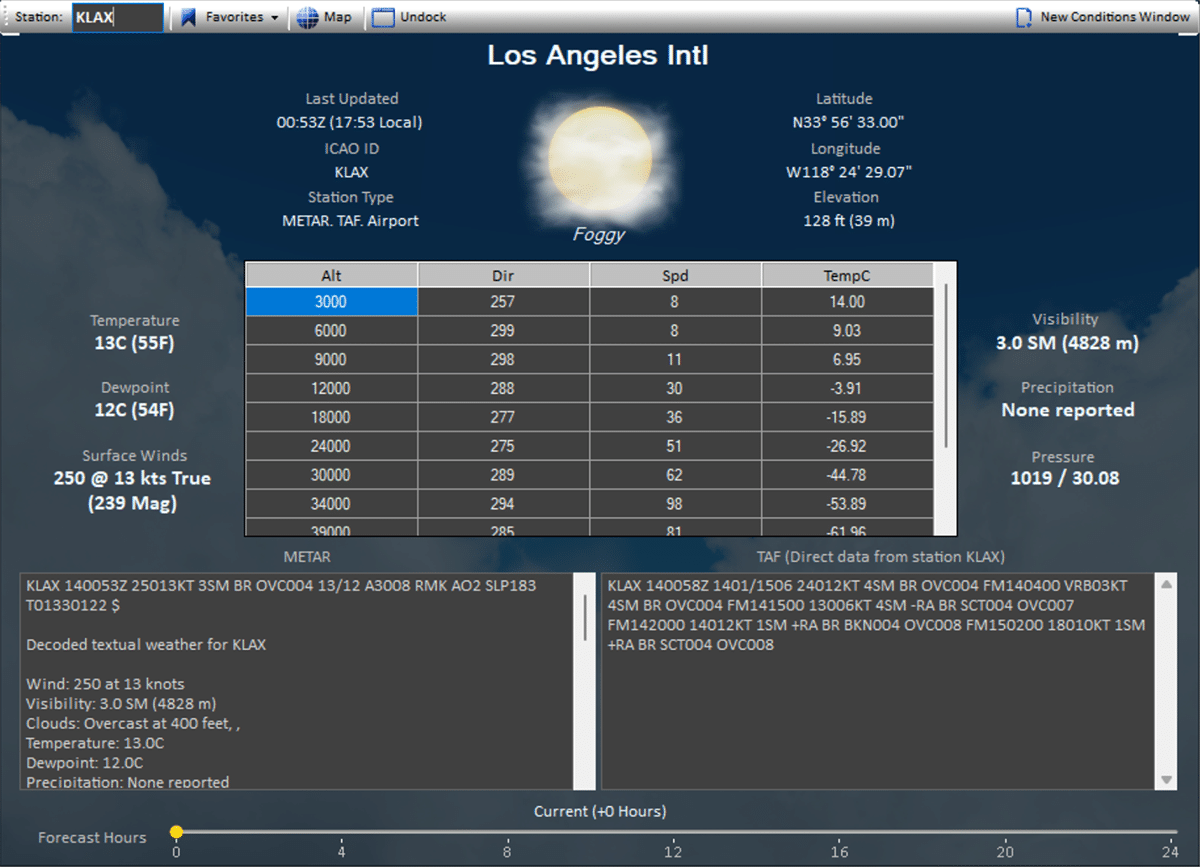This screenshot has height=867, width=1200.
Task: Click the winds aloft table scrollbar
Action: click(946, 365)
